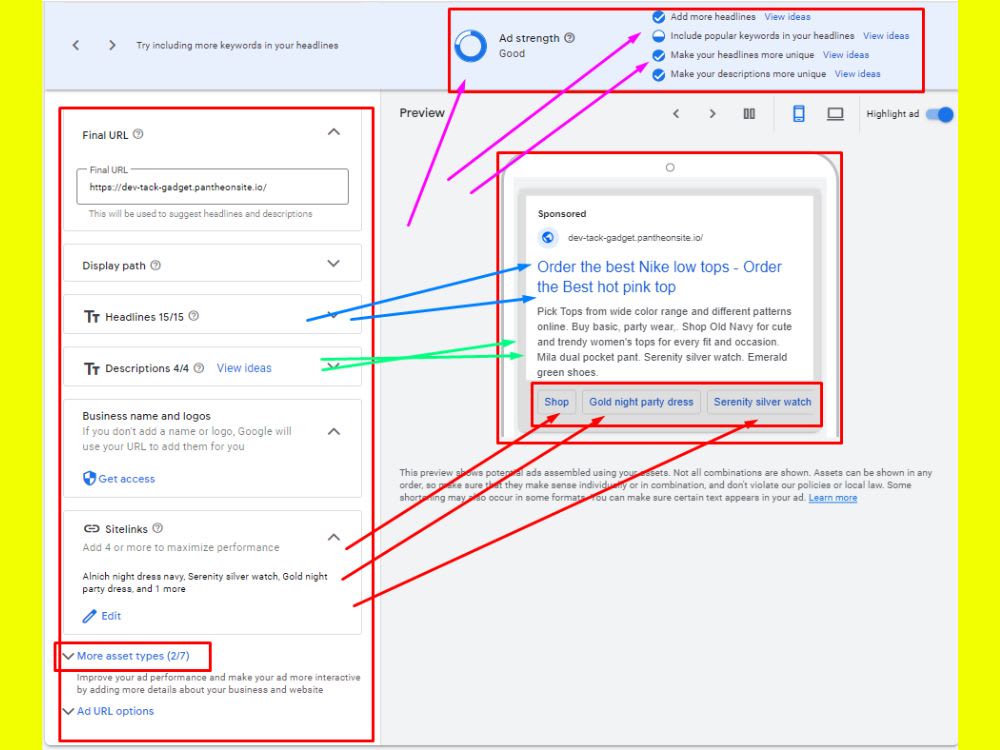Viewport: 1000px width, 750px height.
Task: Click the Ad strength help icon
Action: click(570, 38)
